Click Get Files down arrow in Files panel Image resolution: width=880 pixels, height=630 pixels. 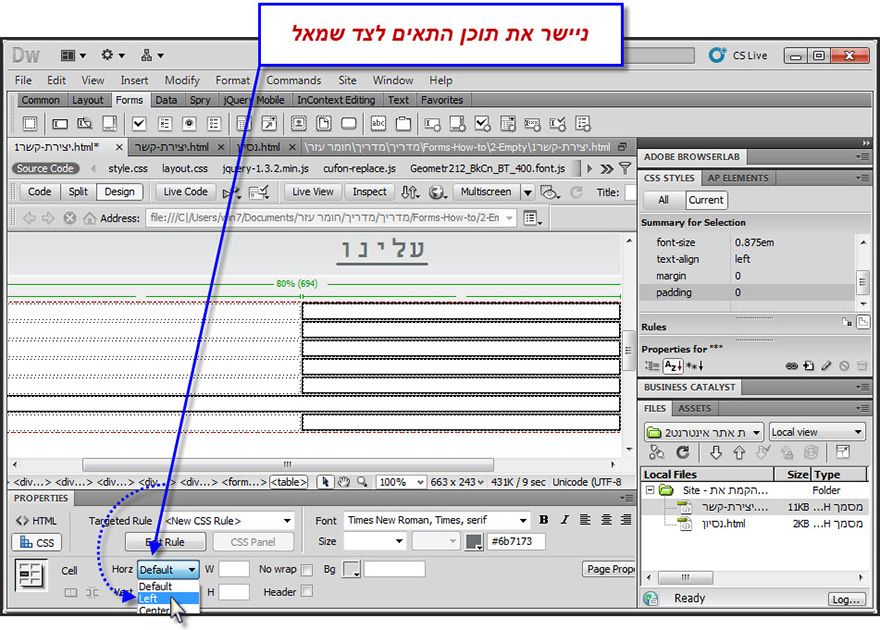[x=716, y=452]
